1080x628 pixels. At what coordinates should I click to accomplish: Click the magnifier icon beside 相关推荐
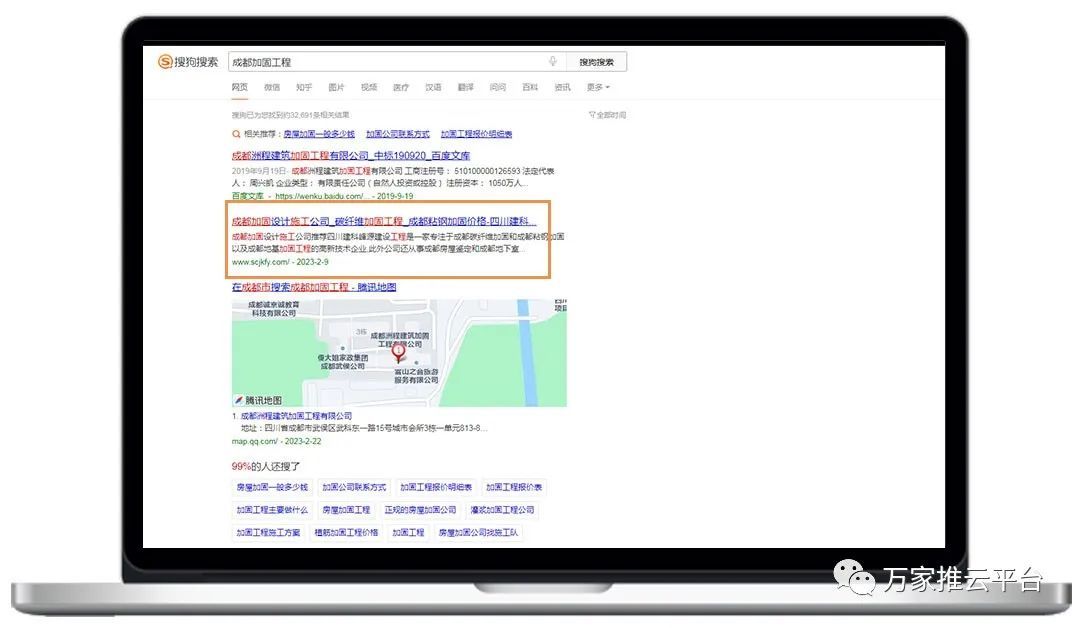pyautogui.click(x=237, y=134)
